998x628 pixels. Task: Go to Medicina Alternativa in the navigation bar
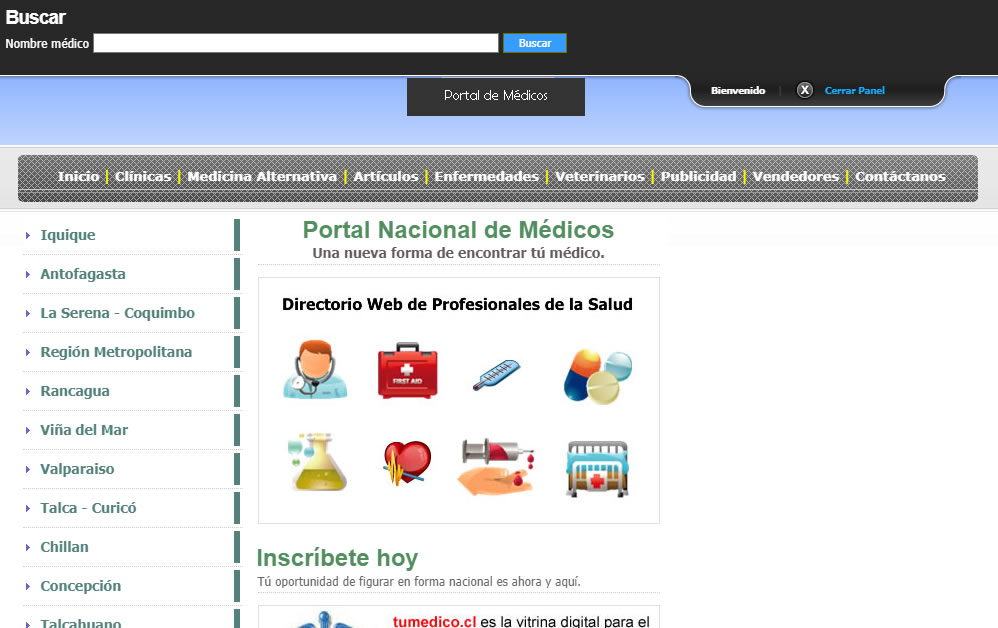click(x=262, y=177)
